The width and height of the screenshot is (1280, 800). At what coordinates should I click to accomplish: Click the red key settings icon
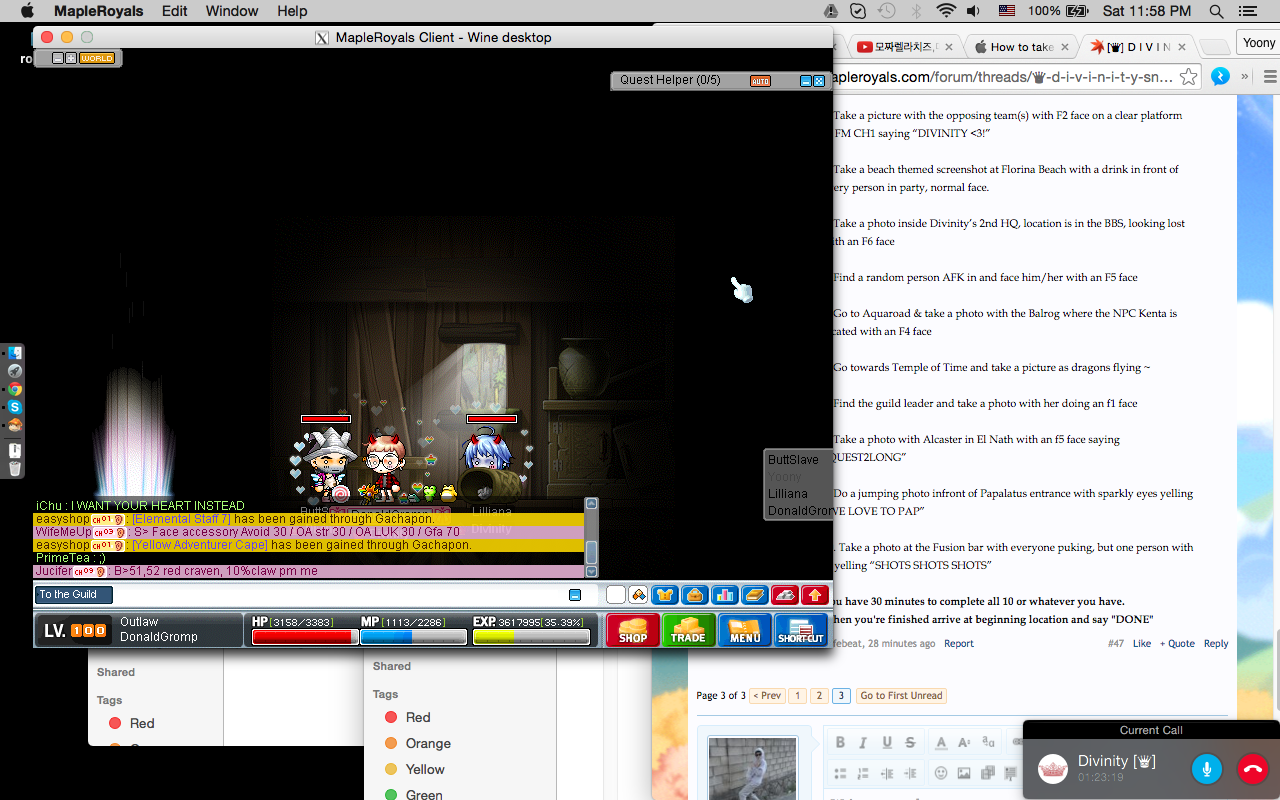[785, 595]
